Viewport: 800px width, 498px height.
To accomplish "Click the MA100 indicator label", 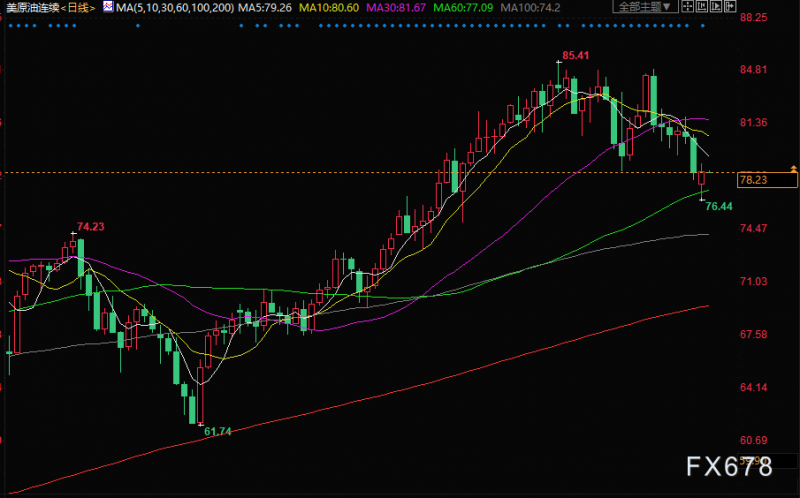I will click(530, 8).
